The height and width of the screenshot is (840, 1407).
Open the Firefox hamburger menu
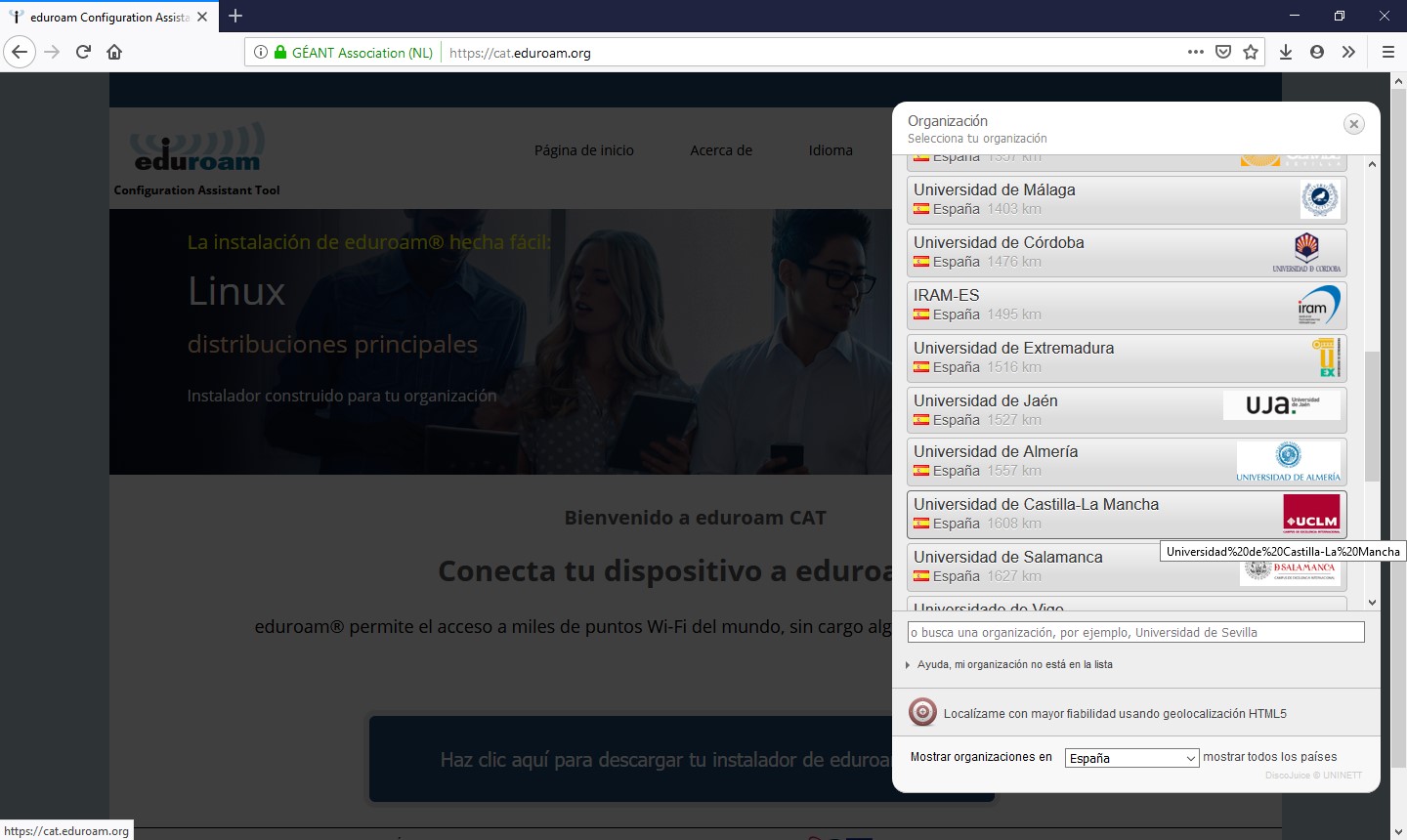coord(1387,52)
